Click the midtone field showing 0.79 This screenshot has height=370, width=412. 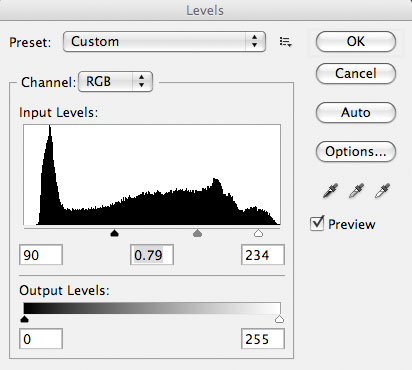[152, 255]
